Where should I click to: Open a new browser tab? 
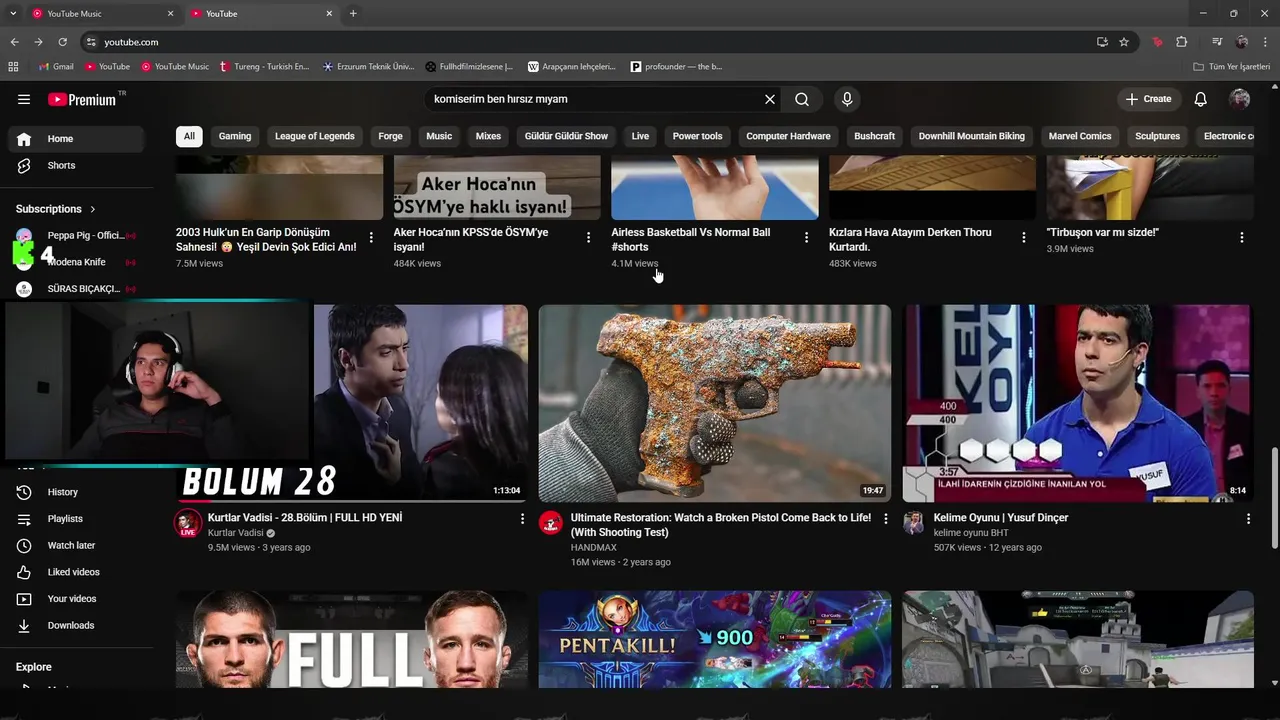point(353,14)
